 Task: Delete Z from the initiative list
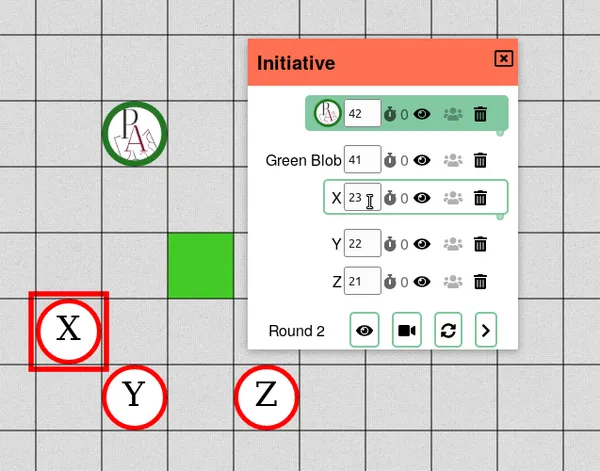click(480, 282)
